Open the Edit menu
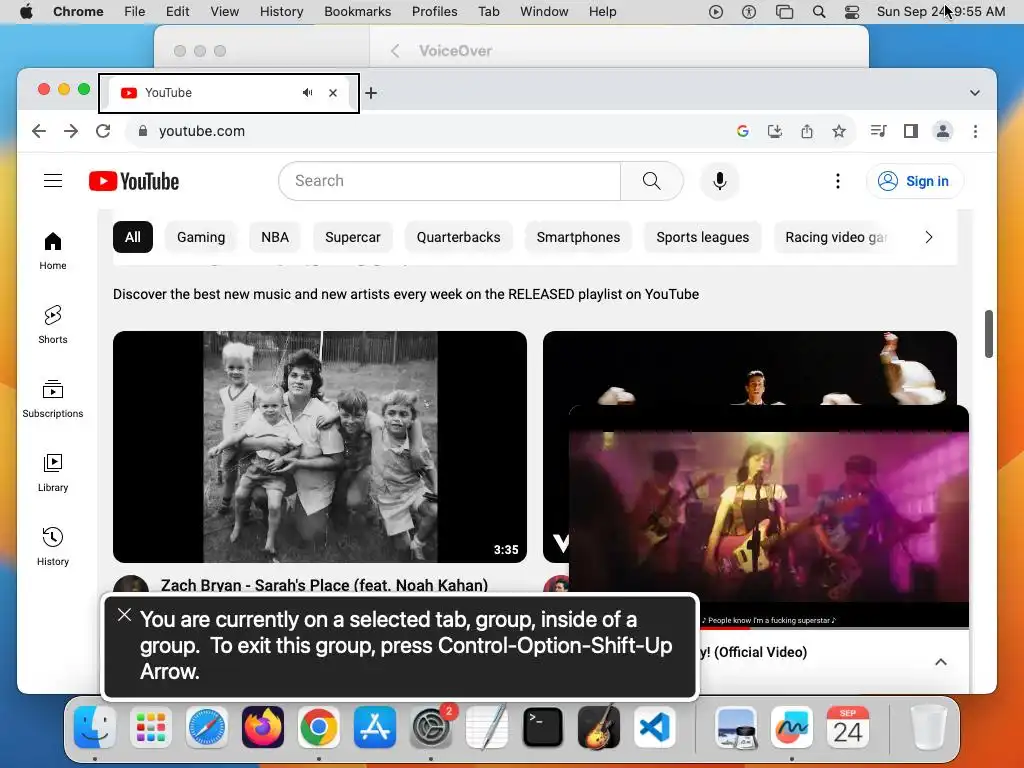The image size is (1024, 768). coord(177,12)
